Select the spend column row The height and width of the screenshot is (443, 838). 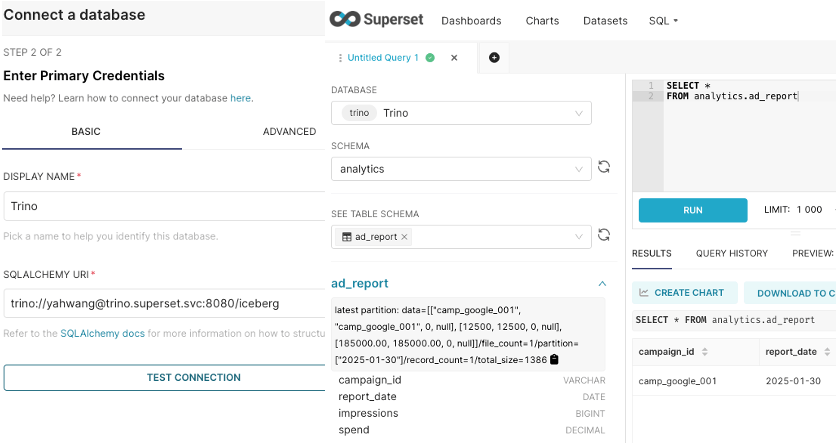click(x=472, y=430)
